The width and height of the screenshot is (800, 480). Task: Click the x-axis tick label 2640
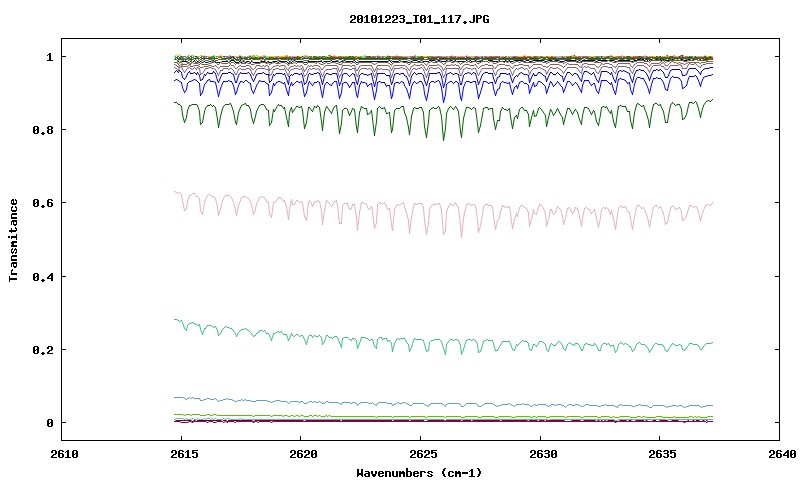783,454
